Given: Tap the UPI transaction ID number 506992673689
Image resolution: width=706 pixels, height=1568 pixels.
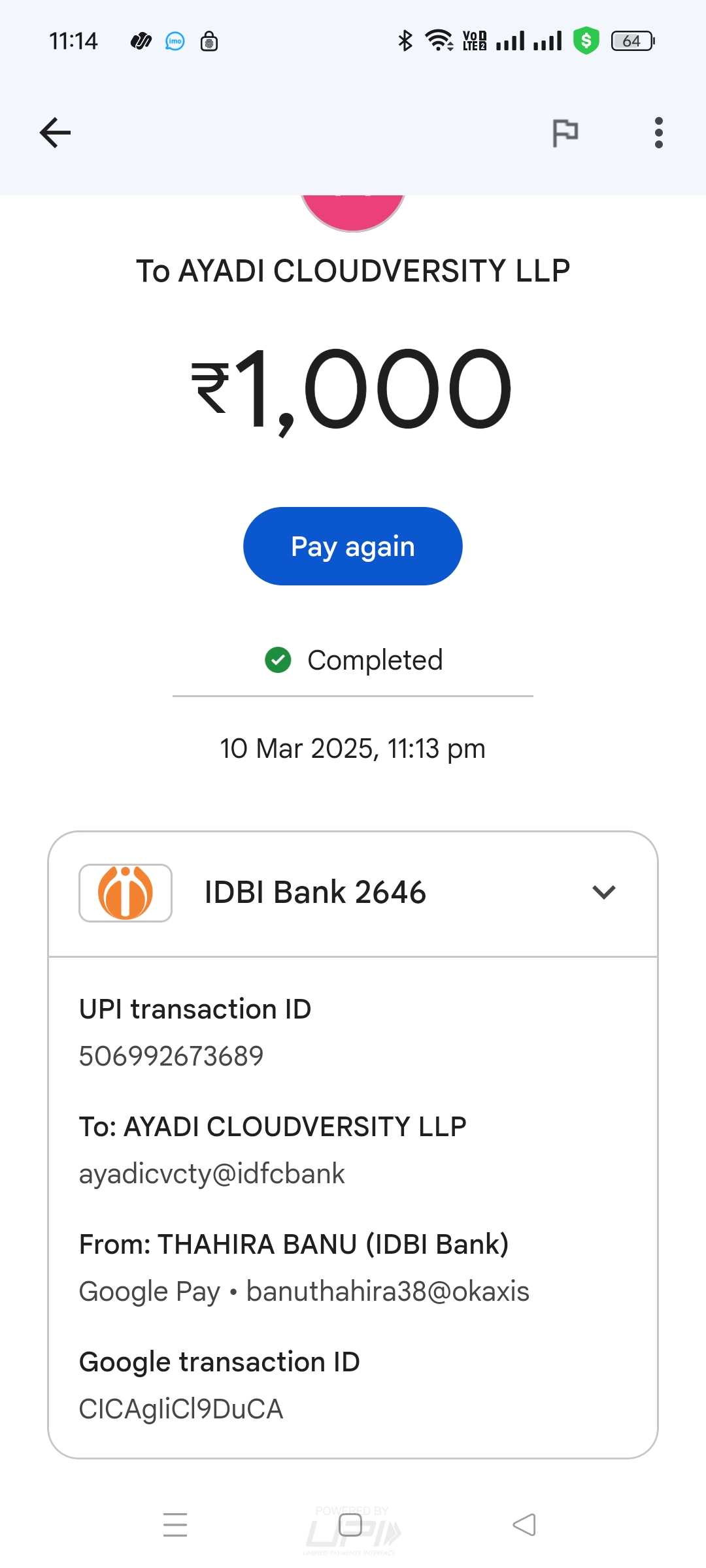Looking at the screenshot, I should click(171, 1056).
